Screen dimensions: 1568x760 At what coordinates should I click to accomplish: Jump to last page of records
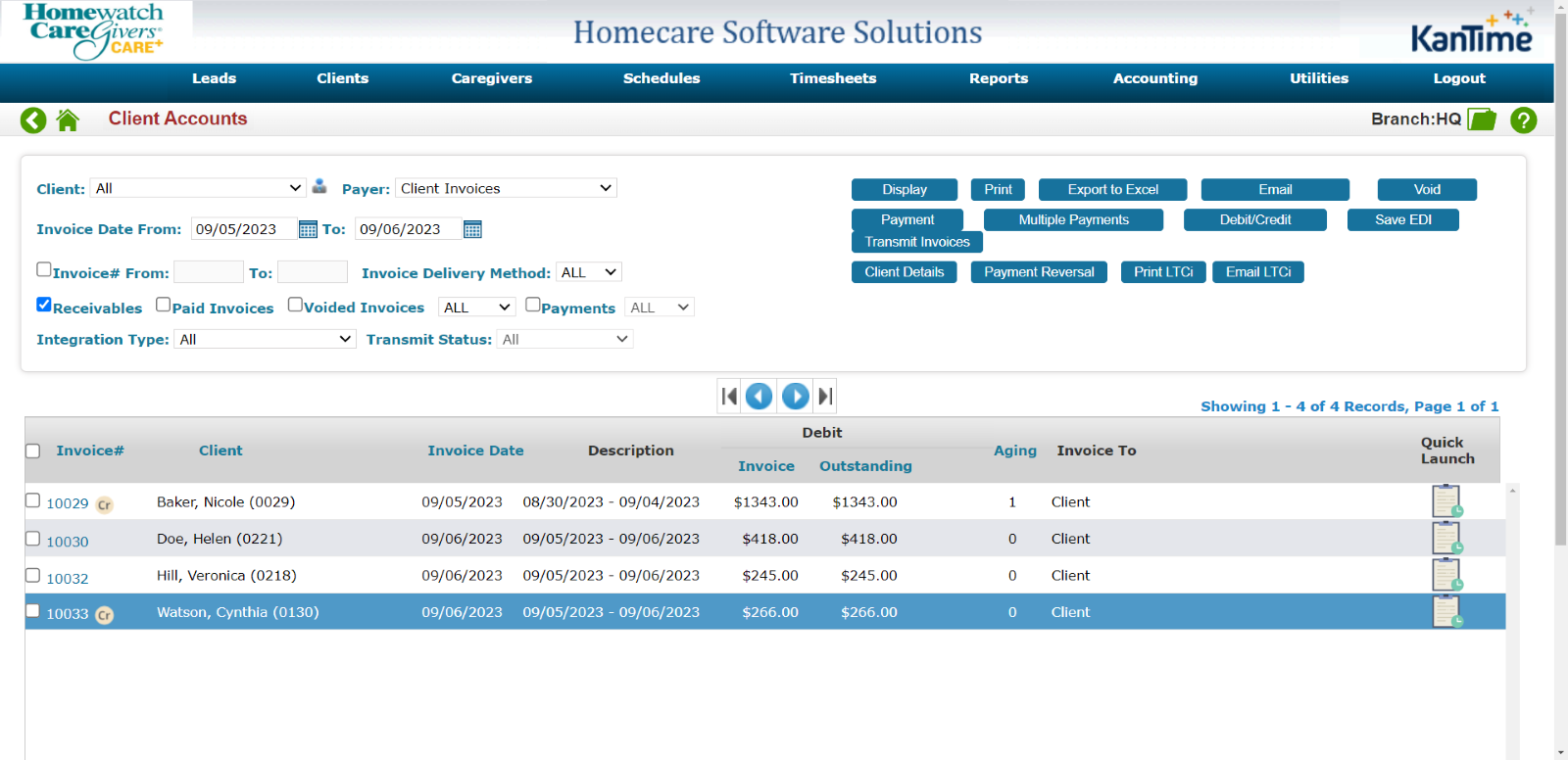[825, 396]
